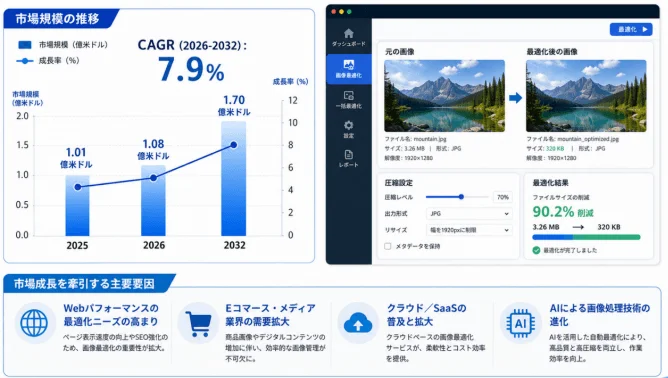The height and width of the screenshot is (378, 668).
Task: Open the ダッシュボード home icon in sidebar
Action: coord(348,33)
